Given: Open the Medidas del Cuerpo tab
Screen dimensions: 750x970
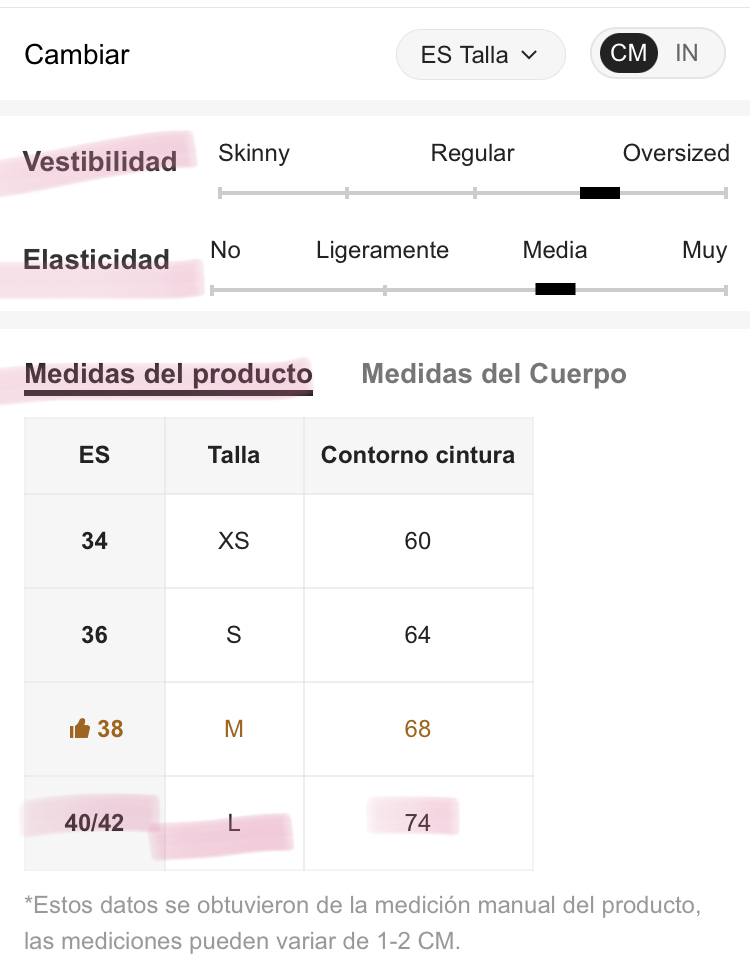Looking at the screenshot, I should pyautogui.click(x=494, y=374).
